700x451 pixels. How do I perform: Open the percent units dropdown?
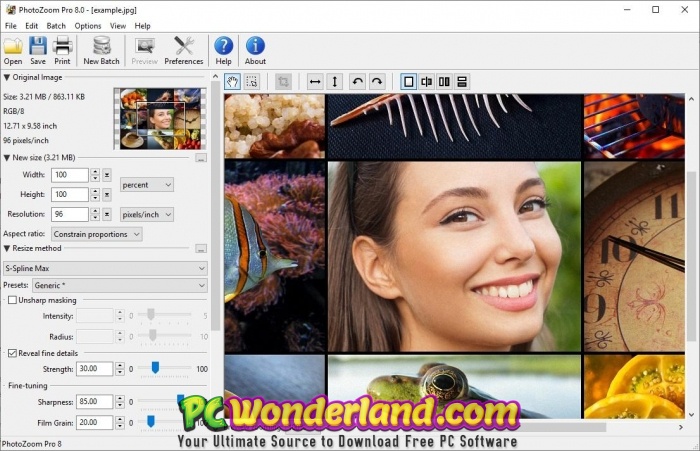click(147, 185)
